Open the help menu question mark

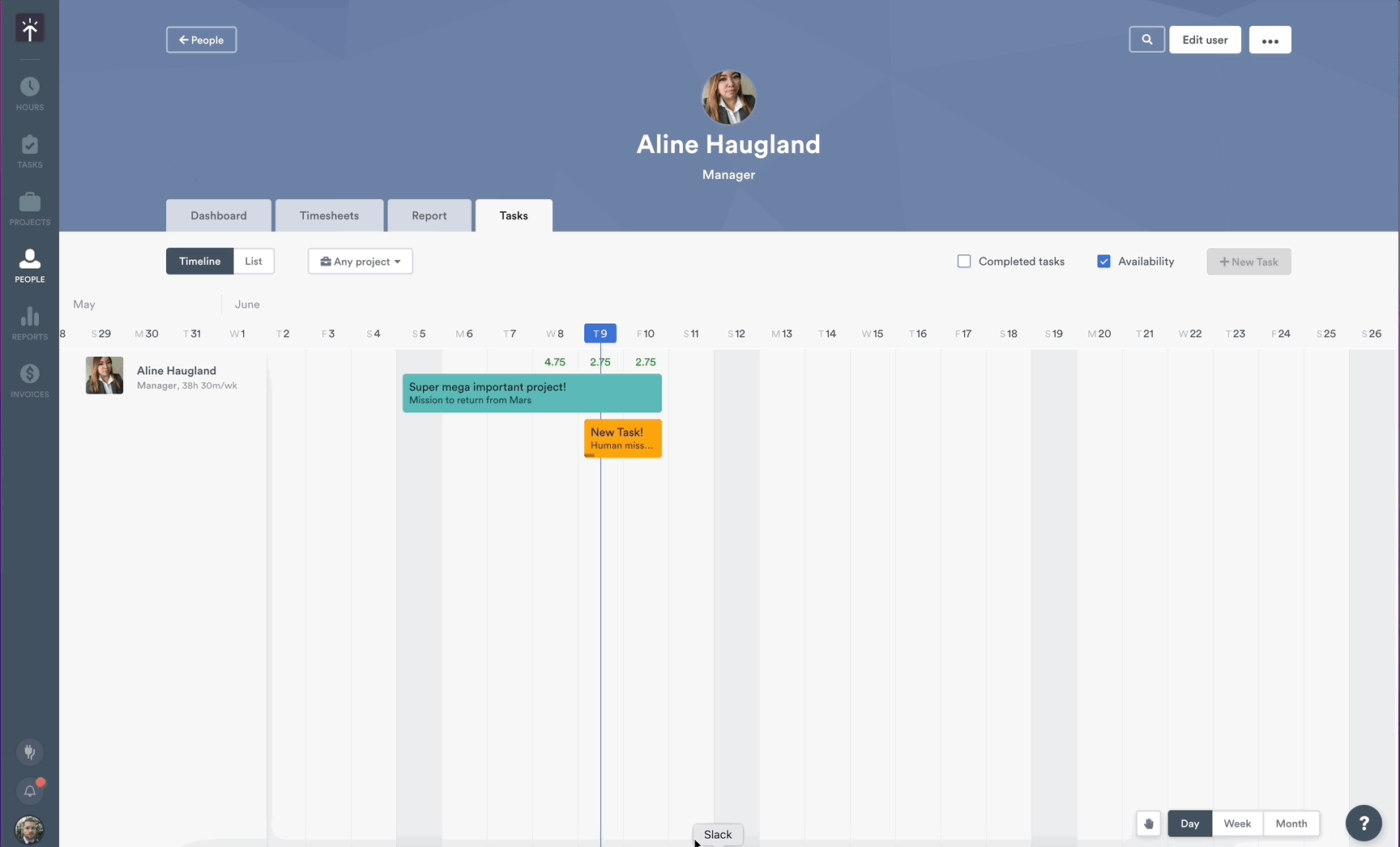[1364, 823]
